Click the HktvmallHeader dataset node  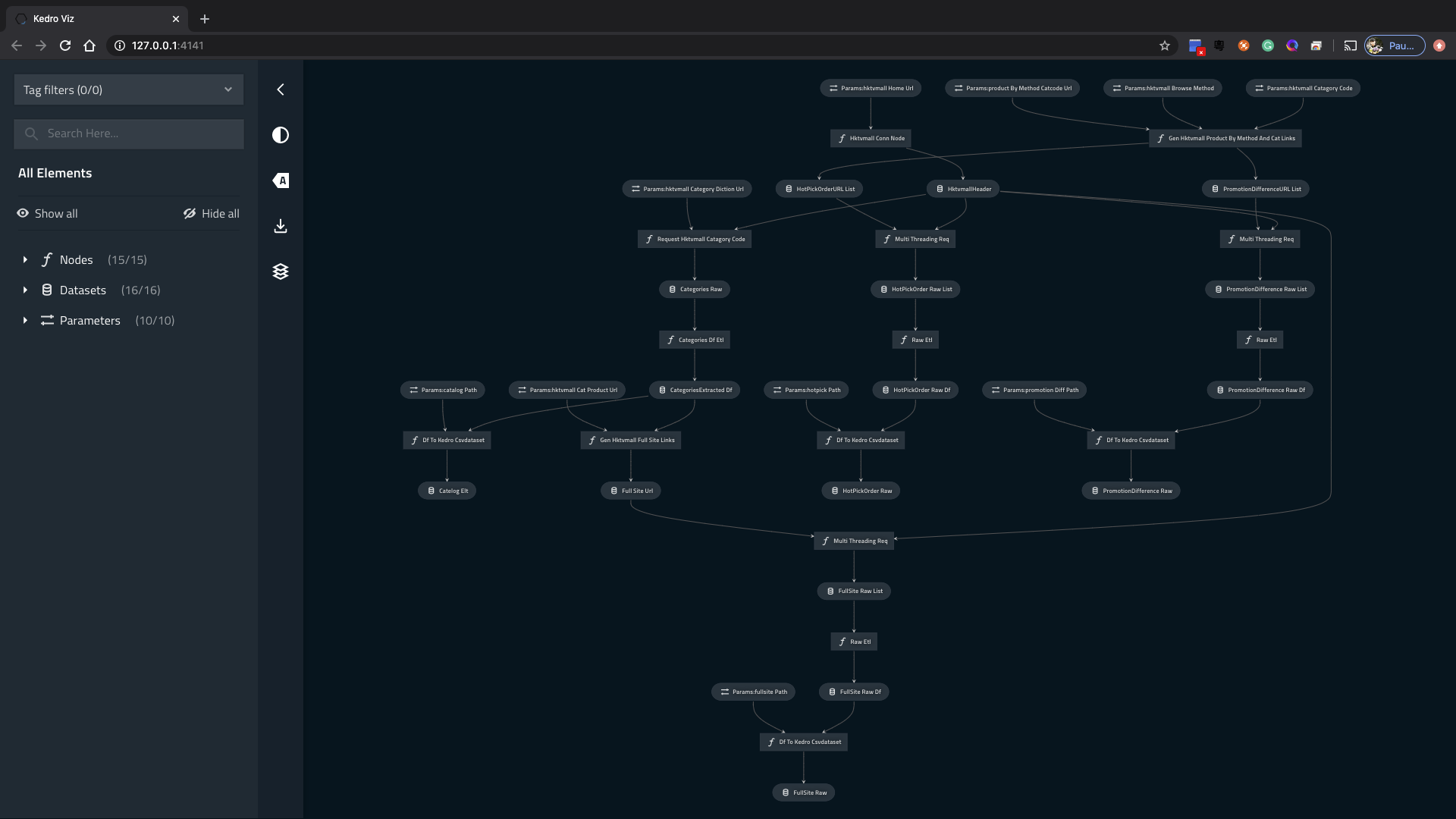962,189
